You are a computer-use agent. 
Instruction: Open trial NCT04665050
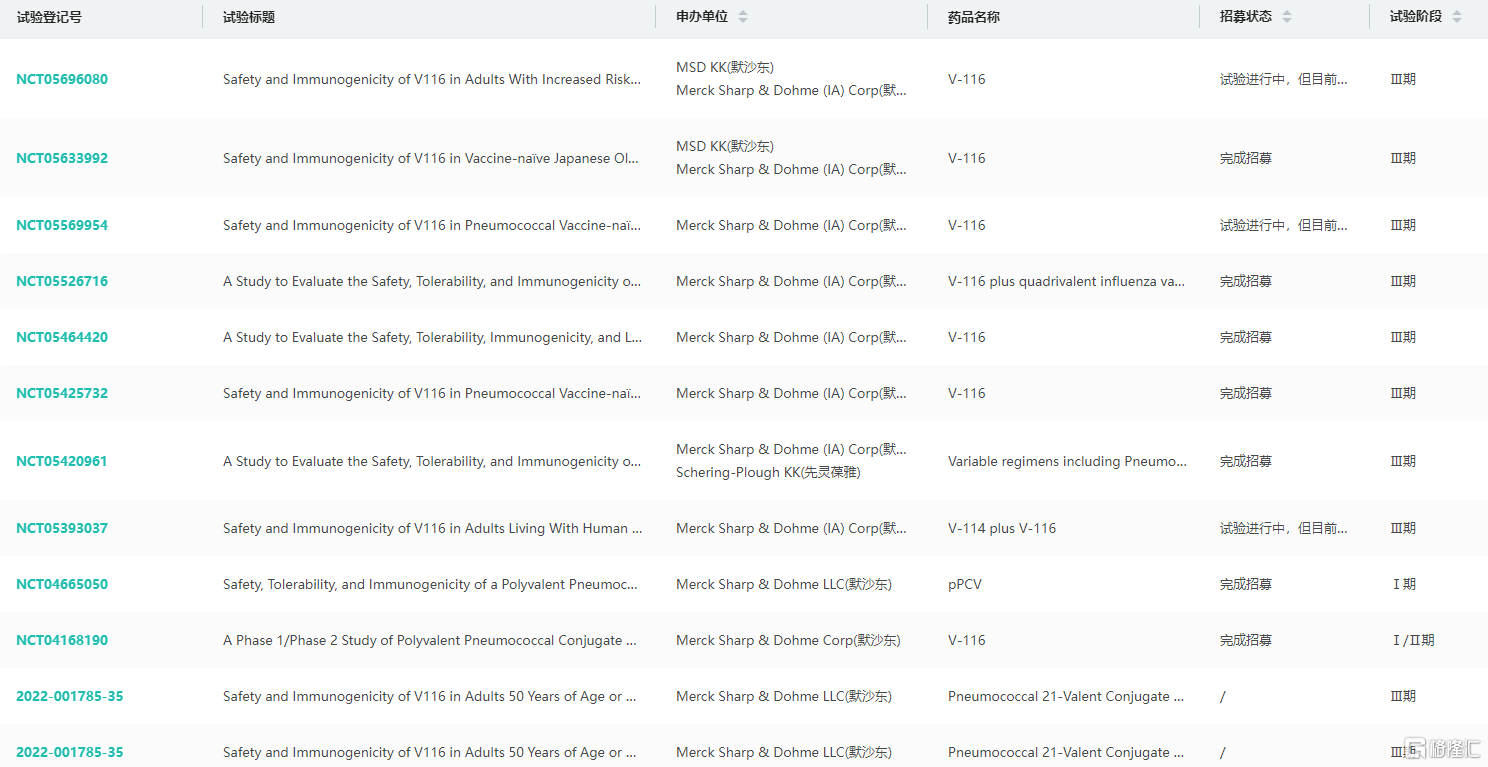(62, 584)
